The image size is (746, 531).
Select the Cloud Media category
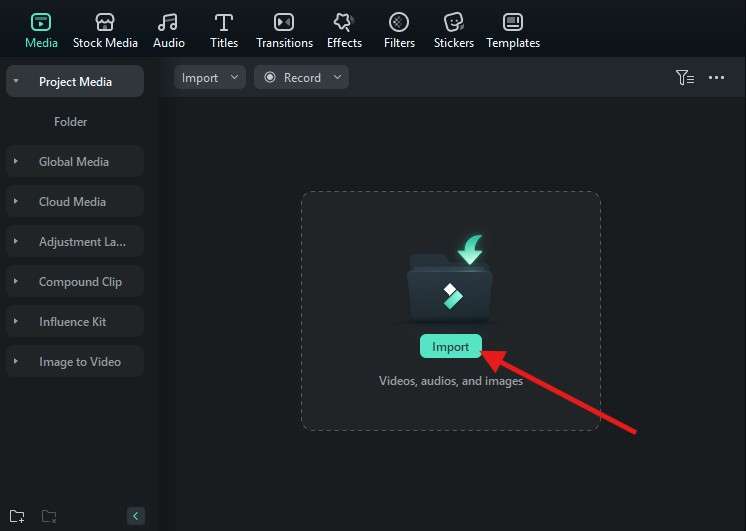75,201
